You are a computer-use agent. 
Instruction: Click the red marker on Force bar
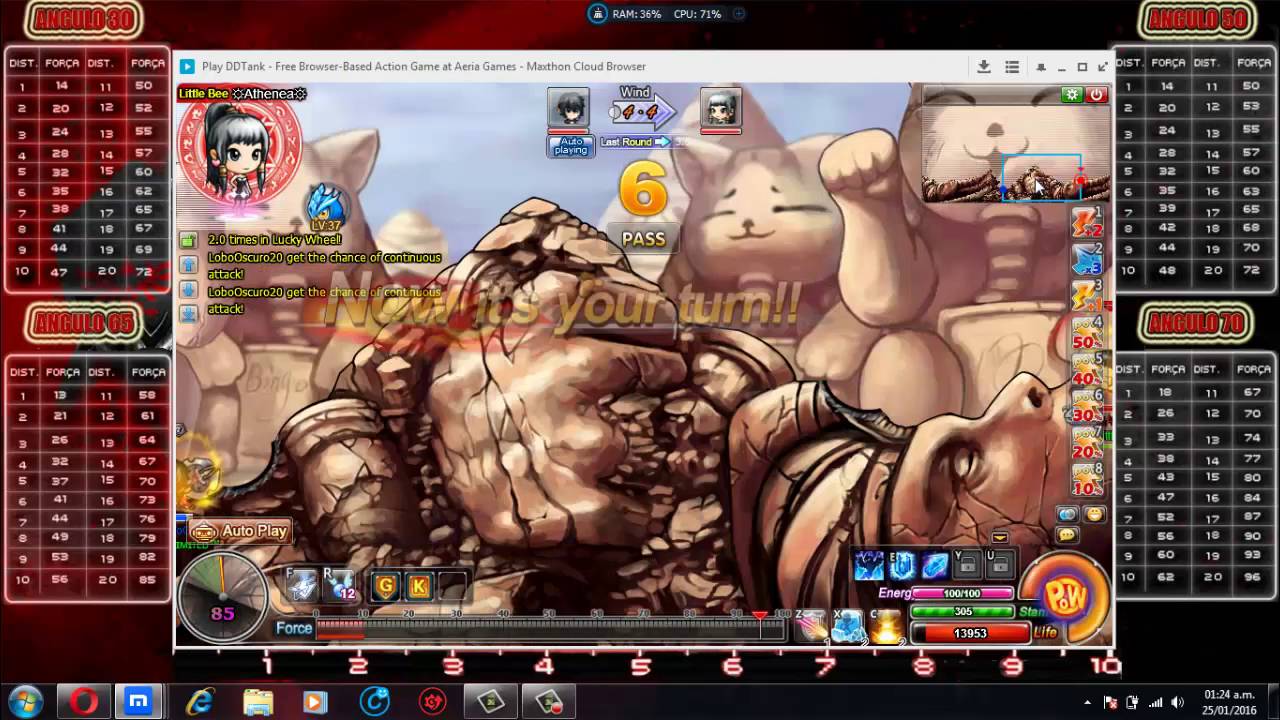760,615
